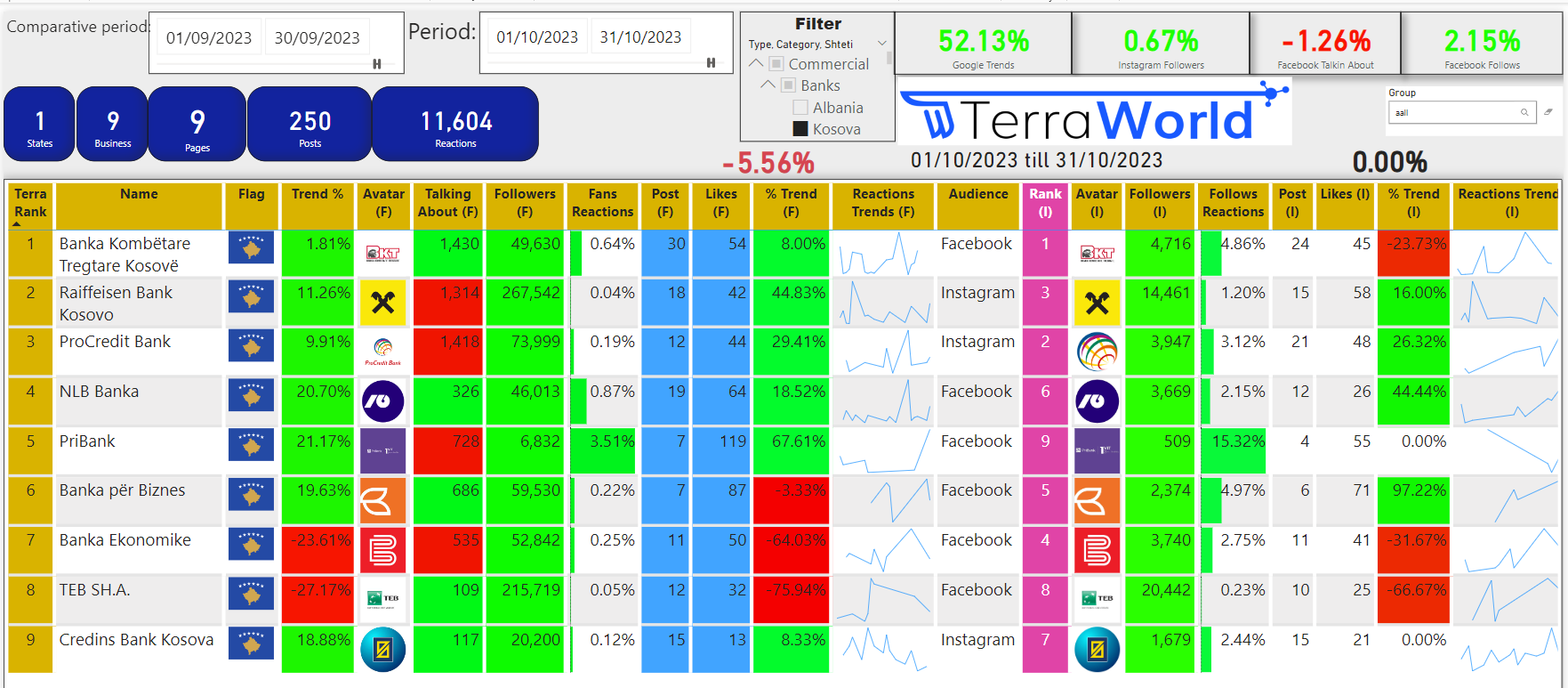Click the 01/09/2023 comparative start date field
This screenshot has width=1568, height=688.
pyautogui.click(x=209, y=37)
